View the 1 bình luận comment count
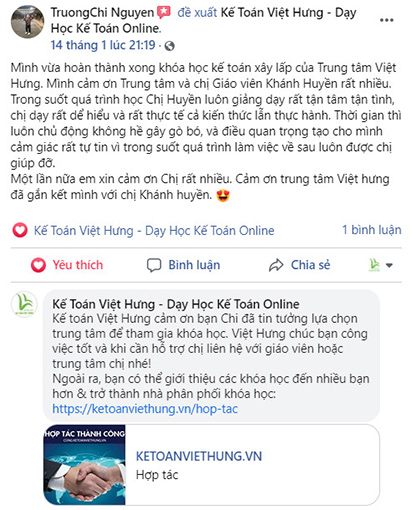This screenshot has height=510, width=411. [x=372, y=230]
